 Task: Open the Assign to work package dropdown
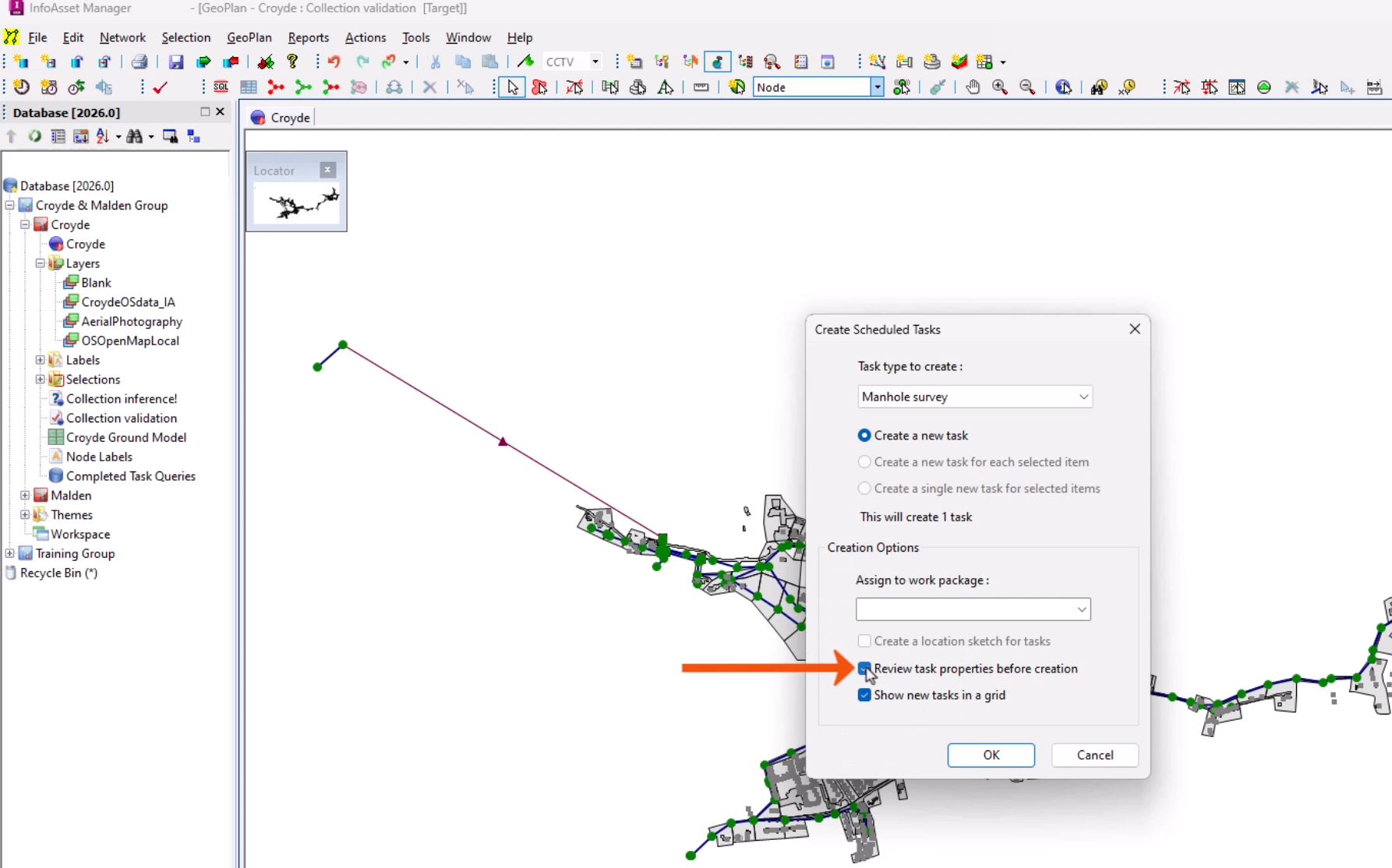(1081, 609)
